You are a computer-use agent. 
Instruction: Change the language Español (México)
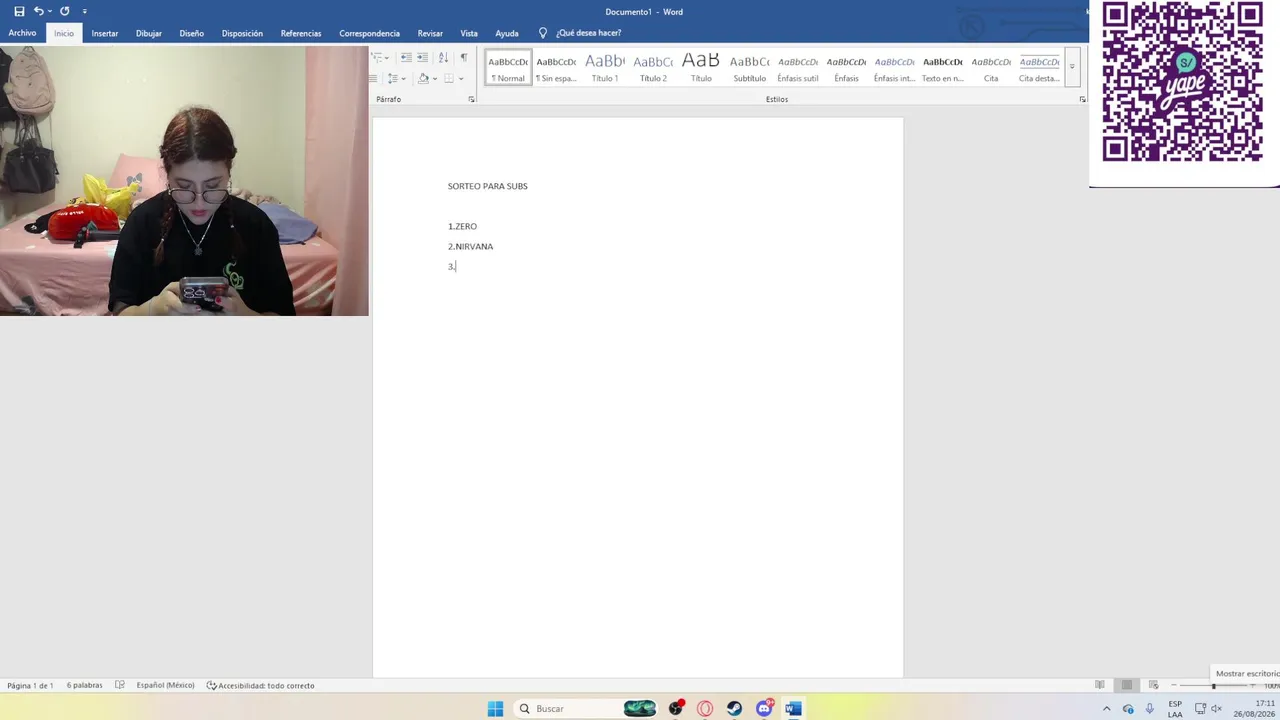click(x=165, y=685)
